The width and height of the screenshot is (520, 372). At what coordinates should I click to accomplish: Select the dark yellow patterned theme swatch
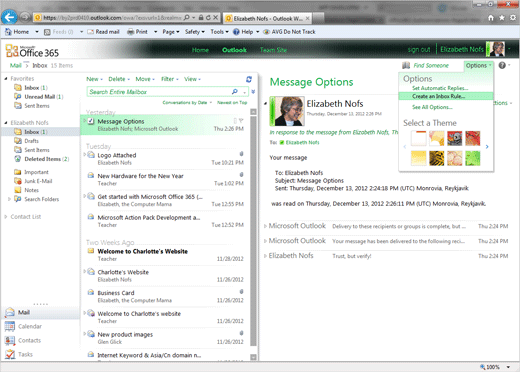pos(437,158)
